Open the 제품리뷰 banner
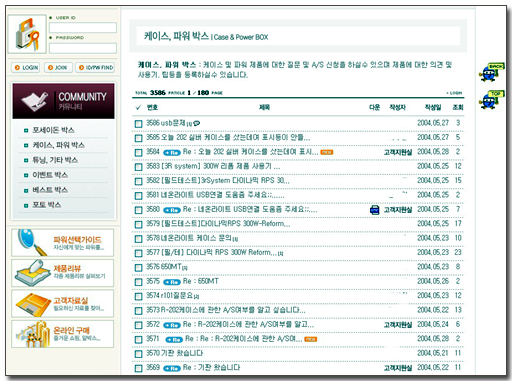Screen dimensions: 512x381 62,273
